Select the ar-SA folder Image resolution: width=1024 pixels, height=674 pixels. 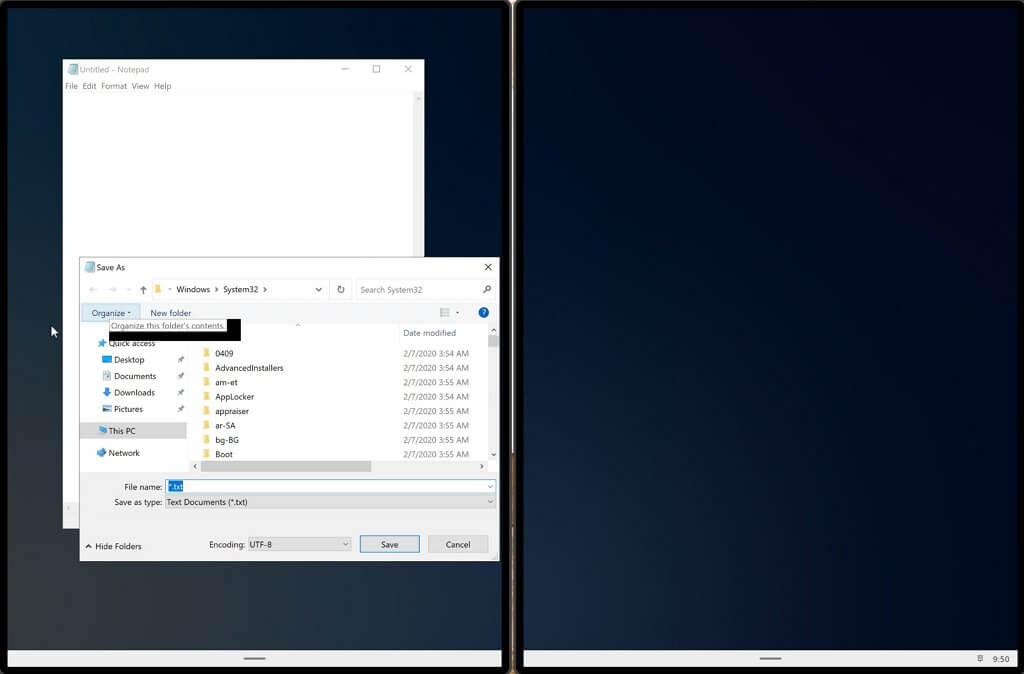(225, 425)
